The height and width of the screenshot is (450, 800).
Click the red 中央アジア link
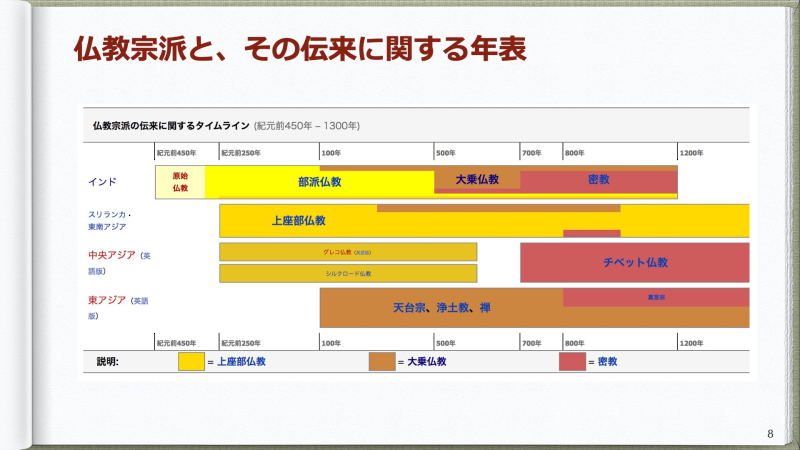pos(111,256)
